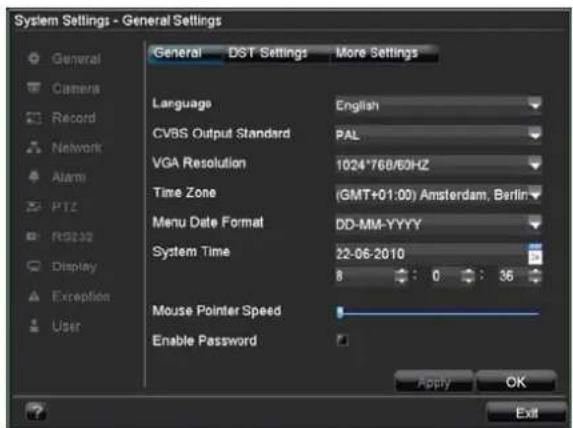Open the help question mark icon
573x428 pixels.
coord(36,412)
